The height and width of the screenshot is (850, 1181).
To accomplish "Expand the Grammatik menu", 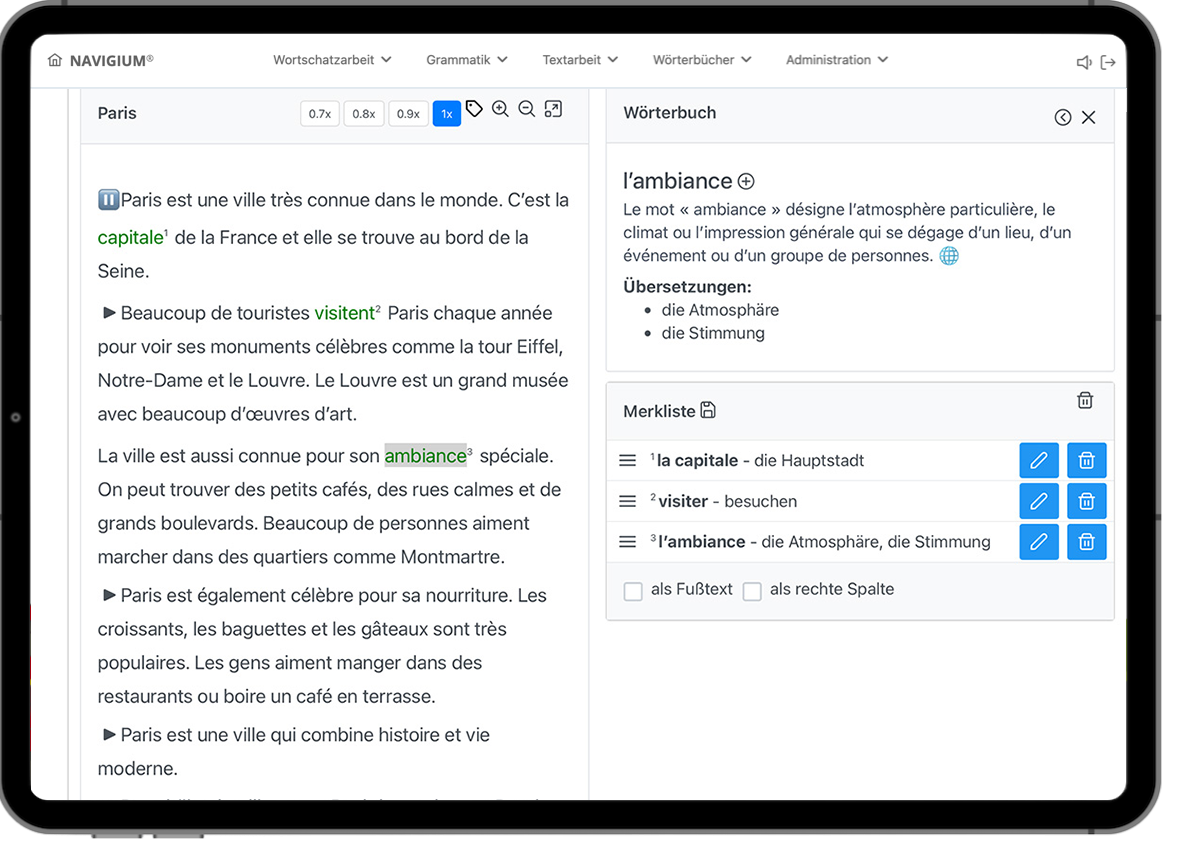I will [467, 59].
